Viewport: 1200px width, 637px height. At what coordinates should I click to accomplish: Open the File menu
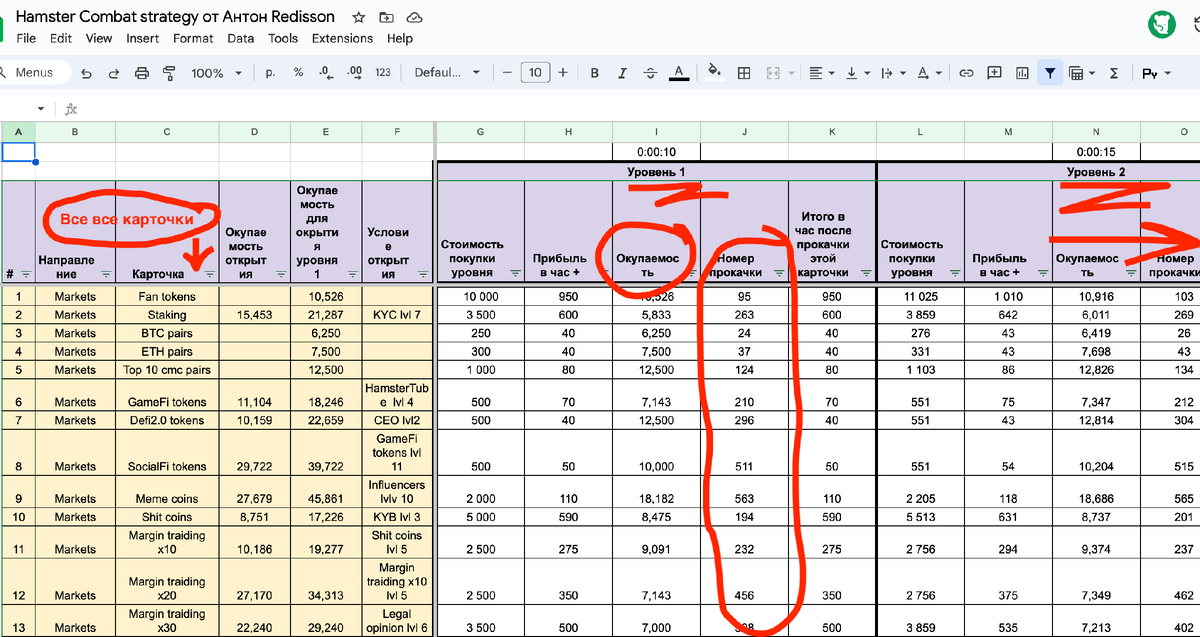click(26, 38)
